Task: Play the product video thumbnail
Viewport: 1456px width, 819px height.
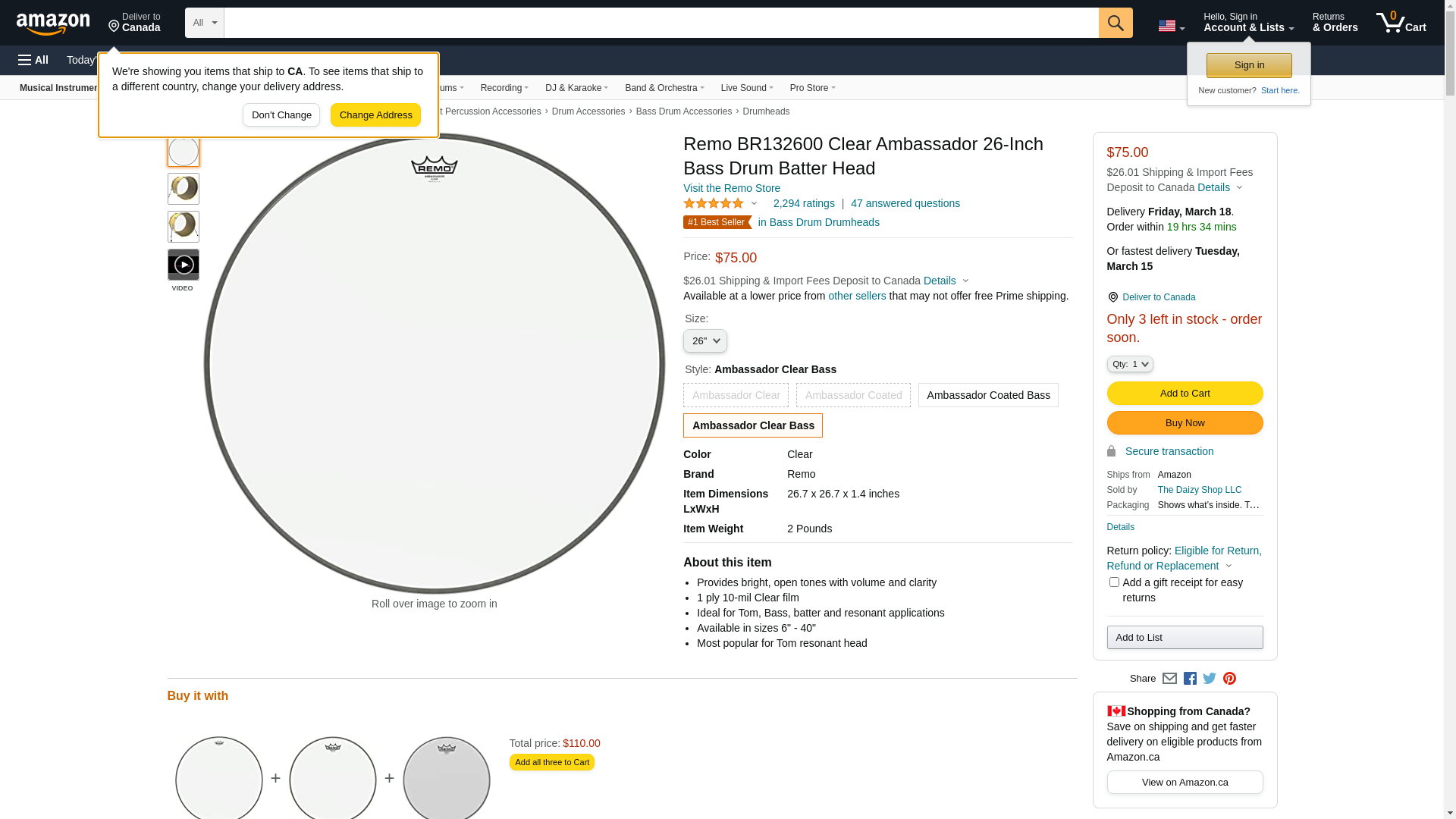Action: tap(184, 265)
